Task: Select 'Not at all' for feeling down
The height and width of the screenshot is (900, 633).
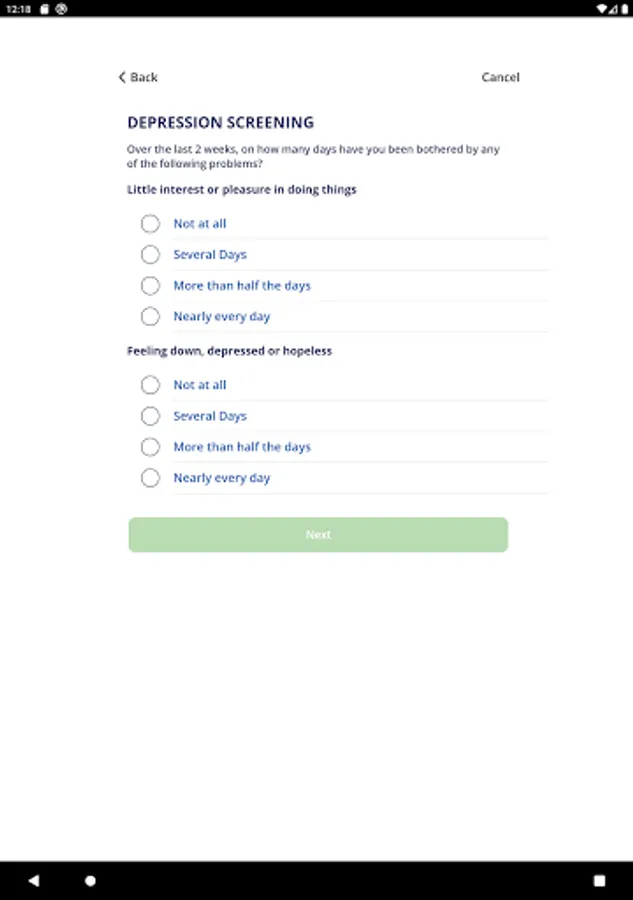Action: pos(150,385)
